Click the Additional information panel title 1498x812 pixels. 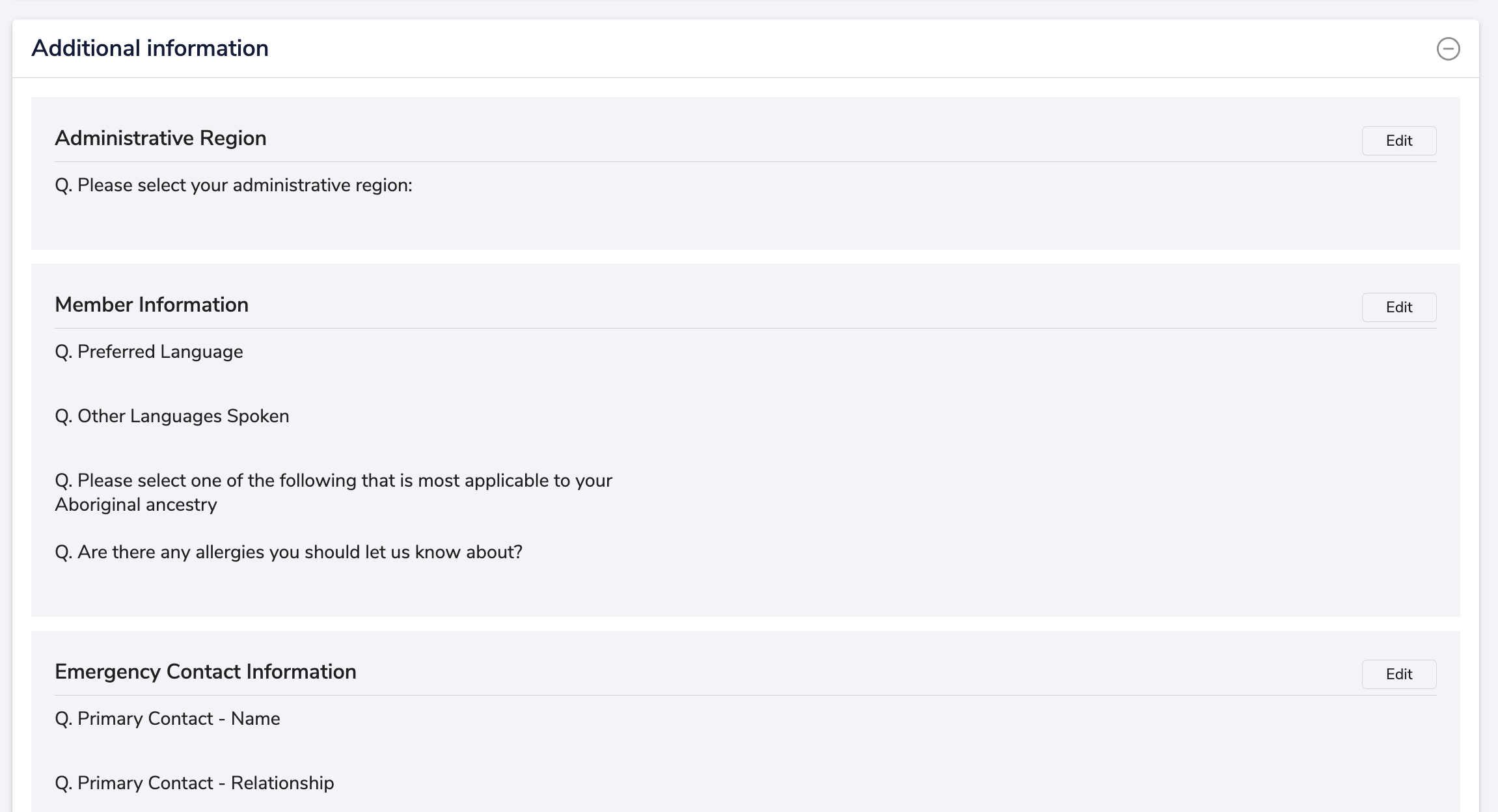pos(150,48)
